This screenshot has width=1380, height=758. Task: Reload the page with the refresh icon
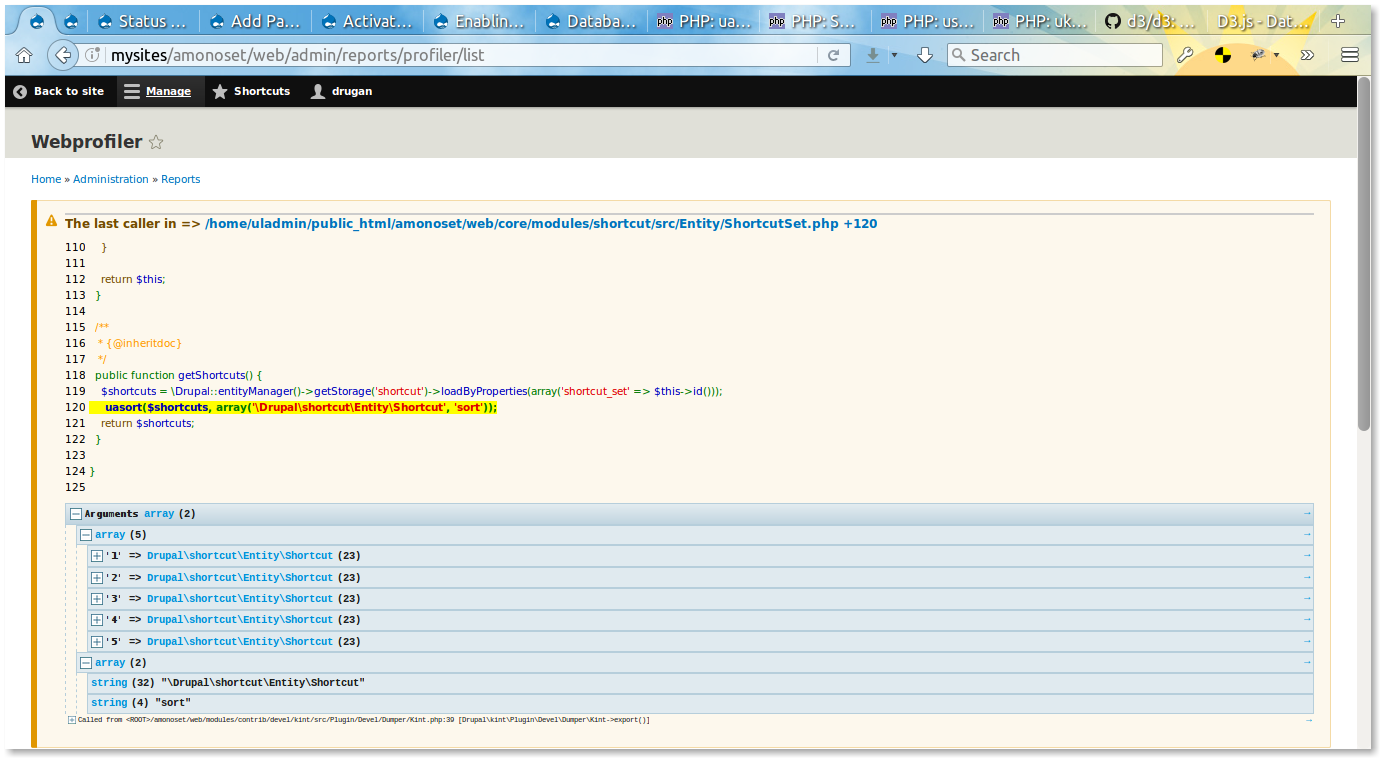(x=833, y=55)
